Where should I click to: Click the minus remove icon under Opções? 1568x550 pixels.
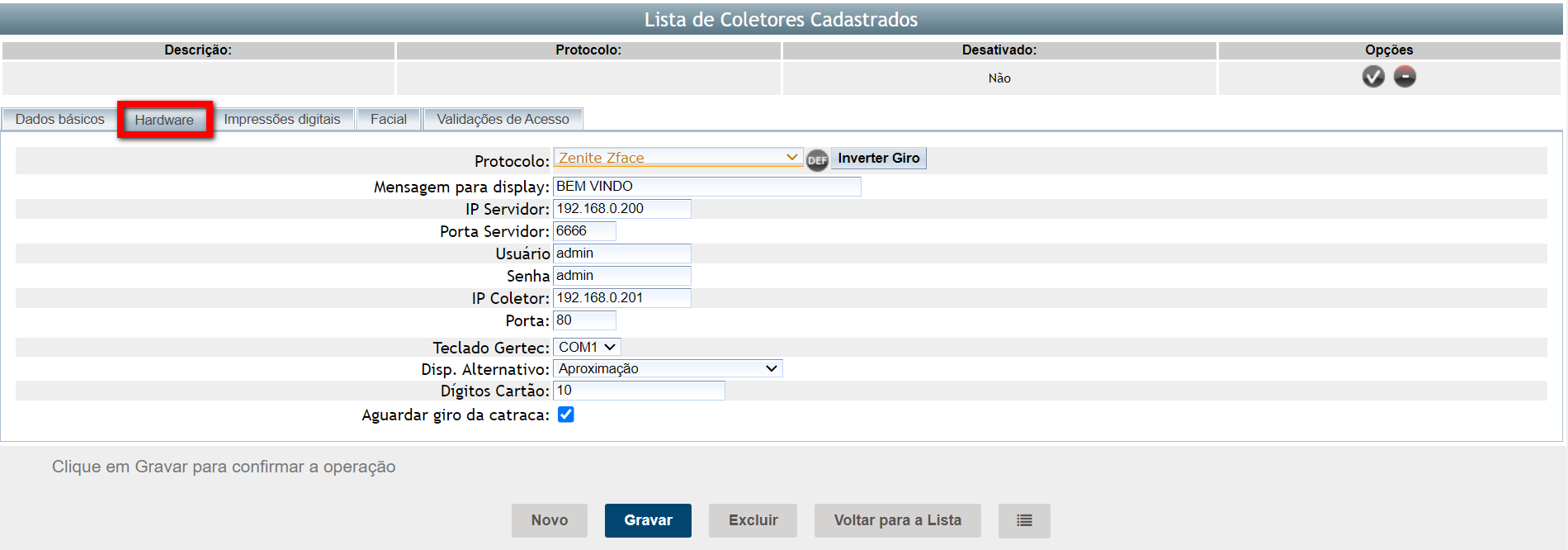(x=1405, y=77)
